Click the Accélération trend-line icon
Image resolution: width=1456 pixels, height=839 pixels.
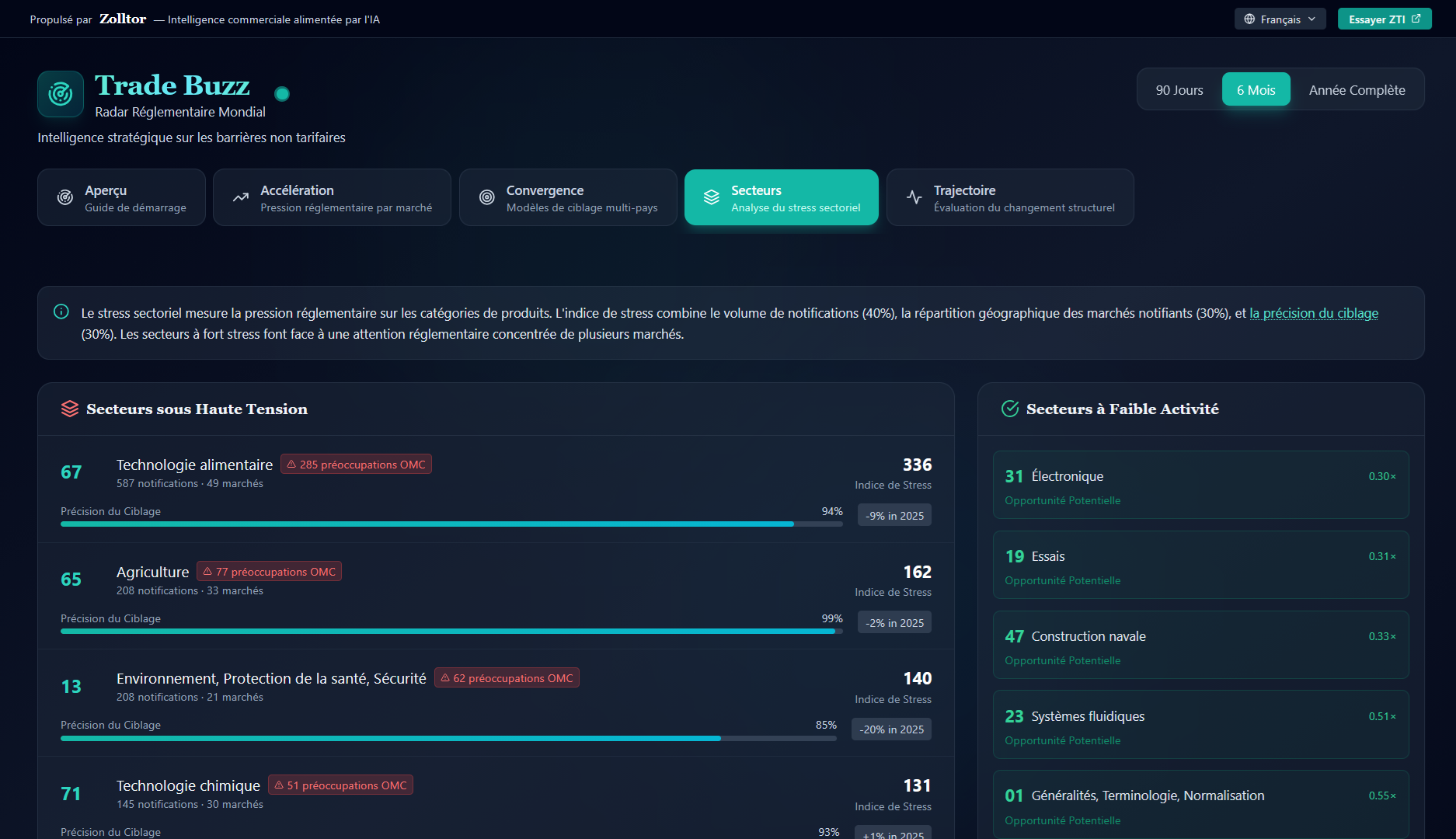tap(241, 197)
